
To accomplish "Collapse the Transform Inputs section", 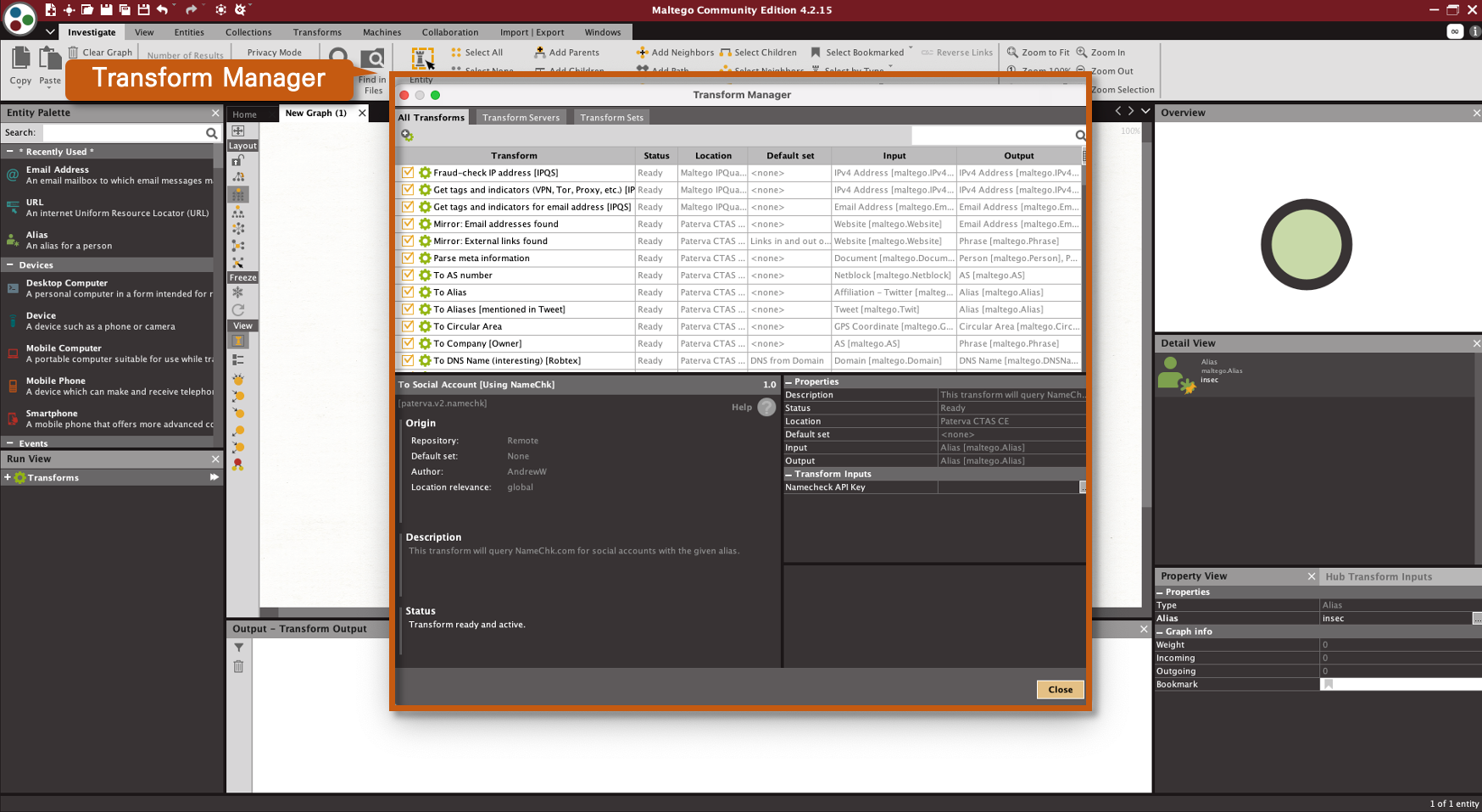I will point(788,474).
